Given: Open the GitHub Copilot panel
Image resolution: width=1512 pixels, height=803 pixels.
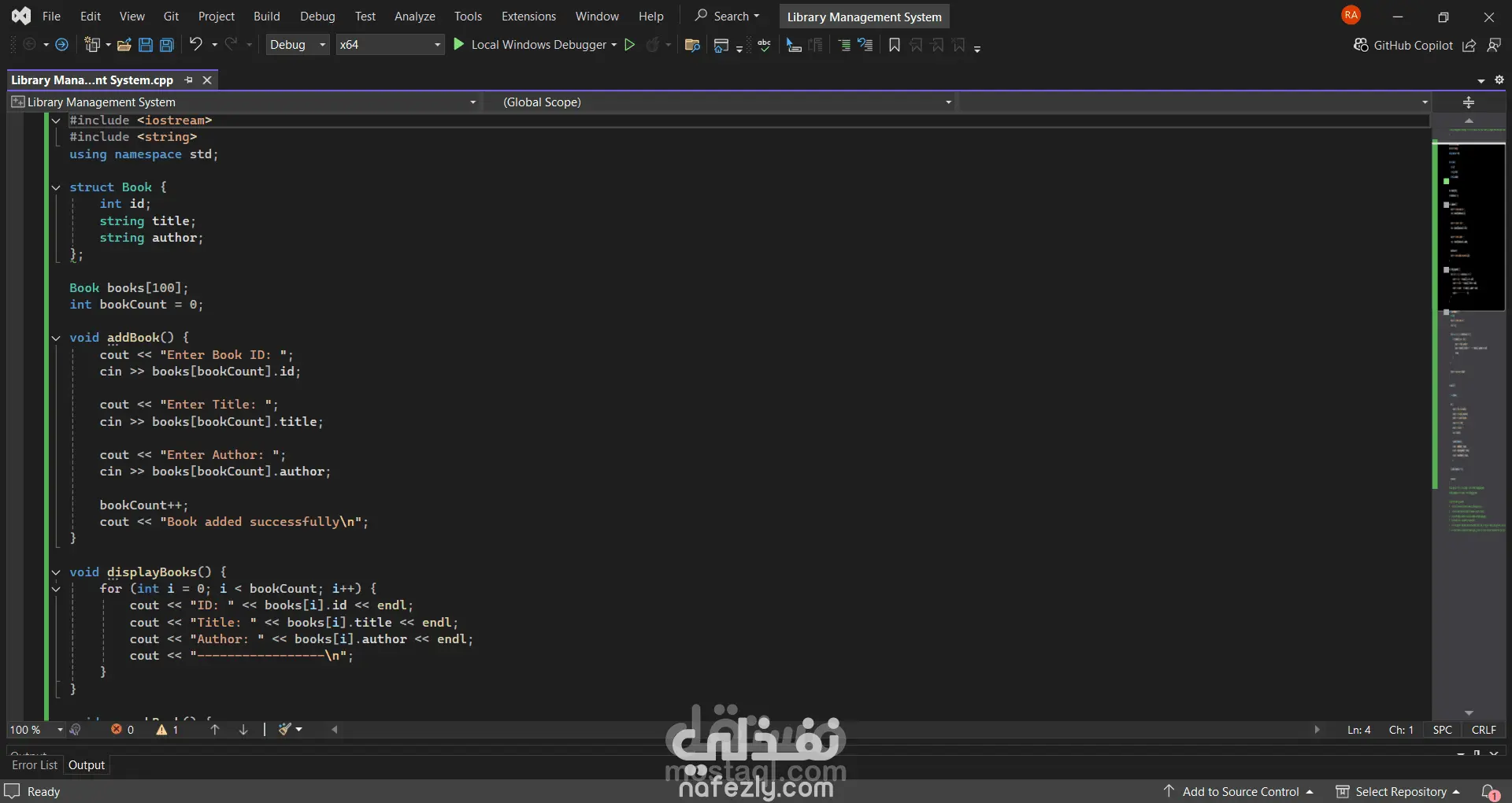Looking at the screenshot, I should coord(1403,46).
